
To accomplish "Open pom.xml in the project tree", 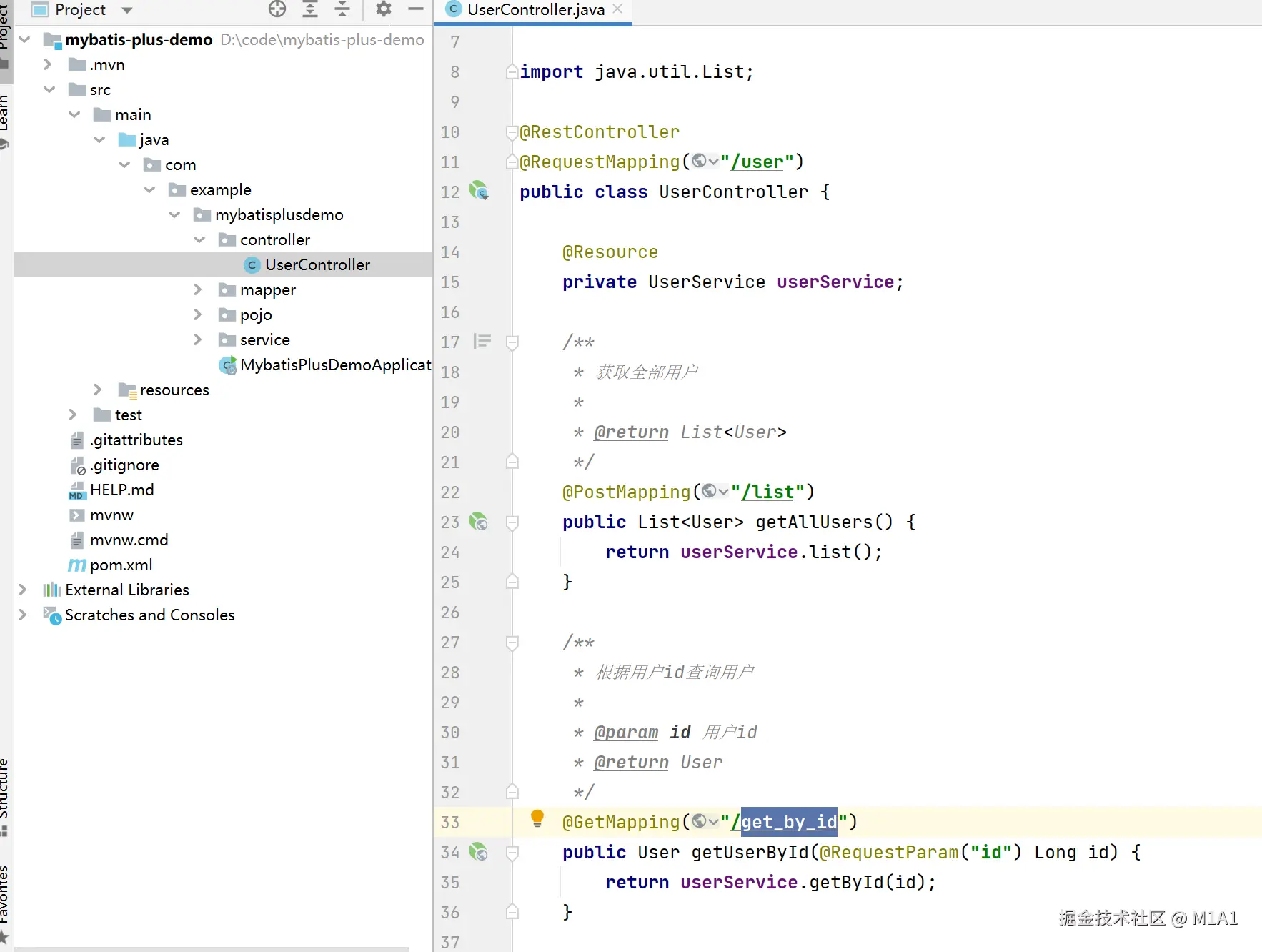I will [x=121, y=565].
